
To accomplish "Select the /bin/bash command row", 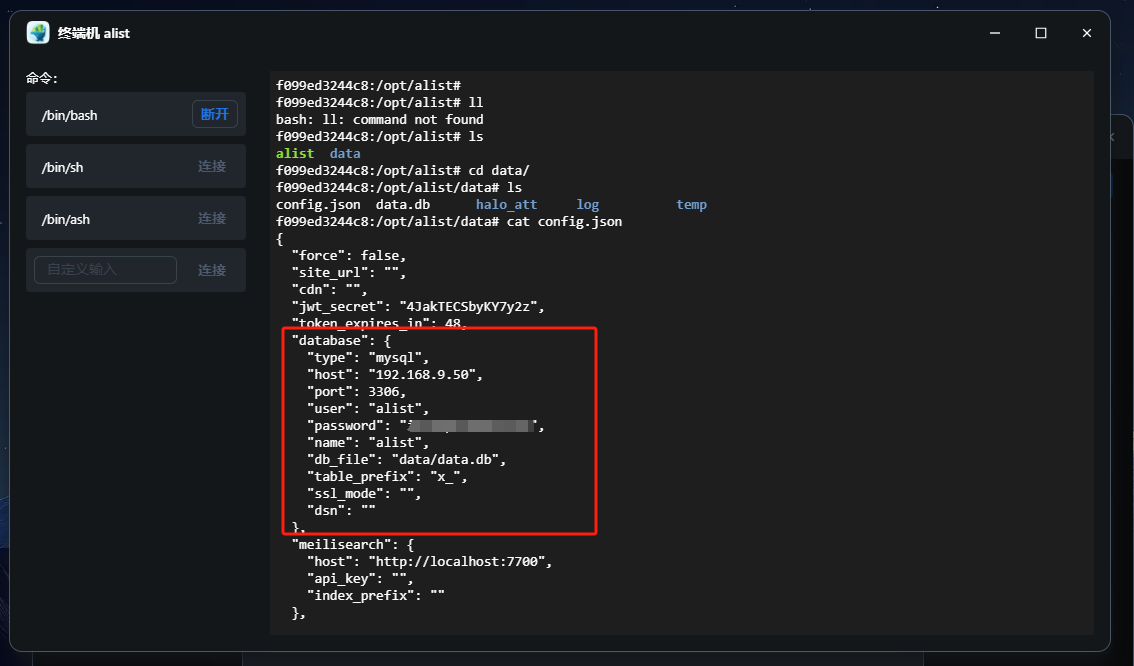I will (x=136, y=114).
